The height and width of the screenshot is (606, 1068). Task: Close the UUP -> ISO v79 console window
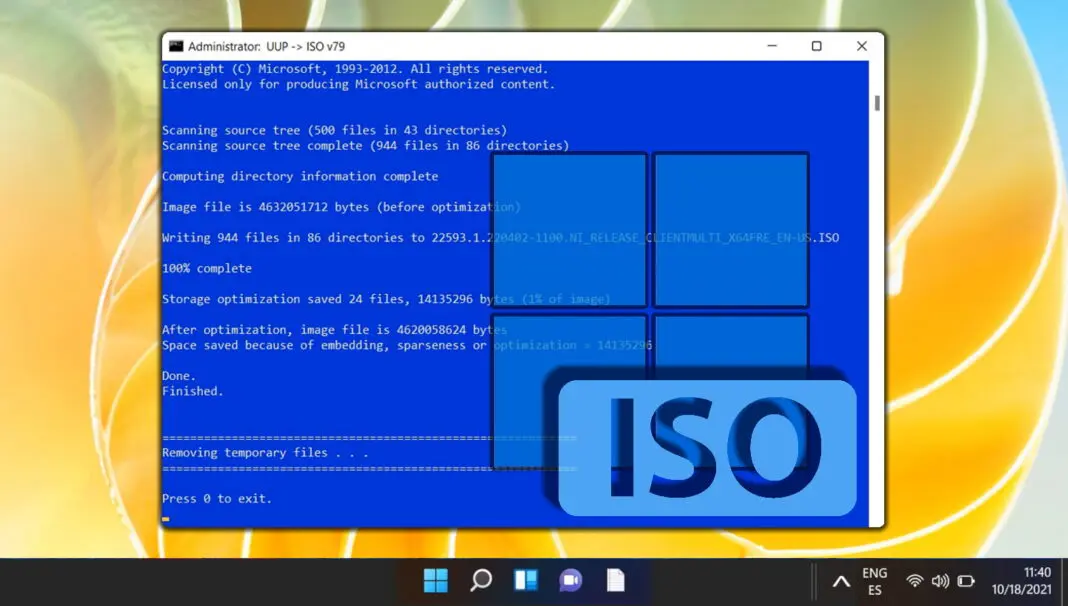(x=862, y=46)
